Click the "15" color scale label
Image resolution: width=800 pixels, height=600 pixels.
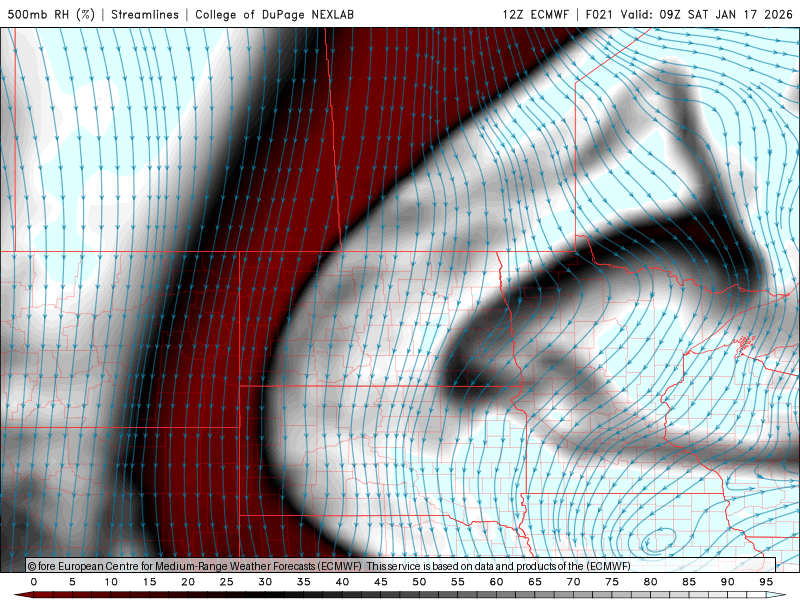tap(149, 582)
